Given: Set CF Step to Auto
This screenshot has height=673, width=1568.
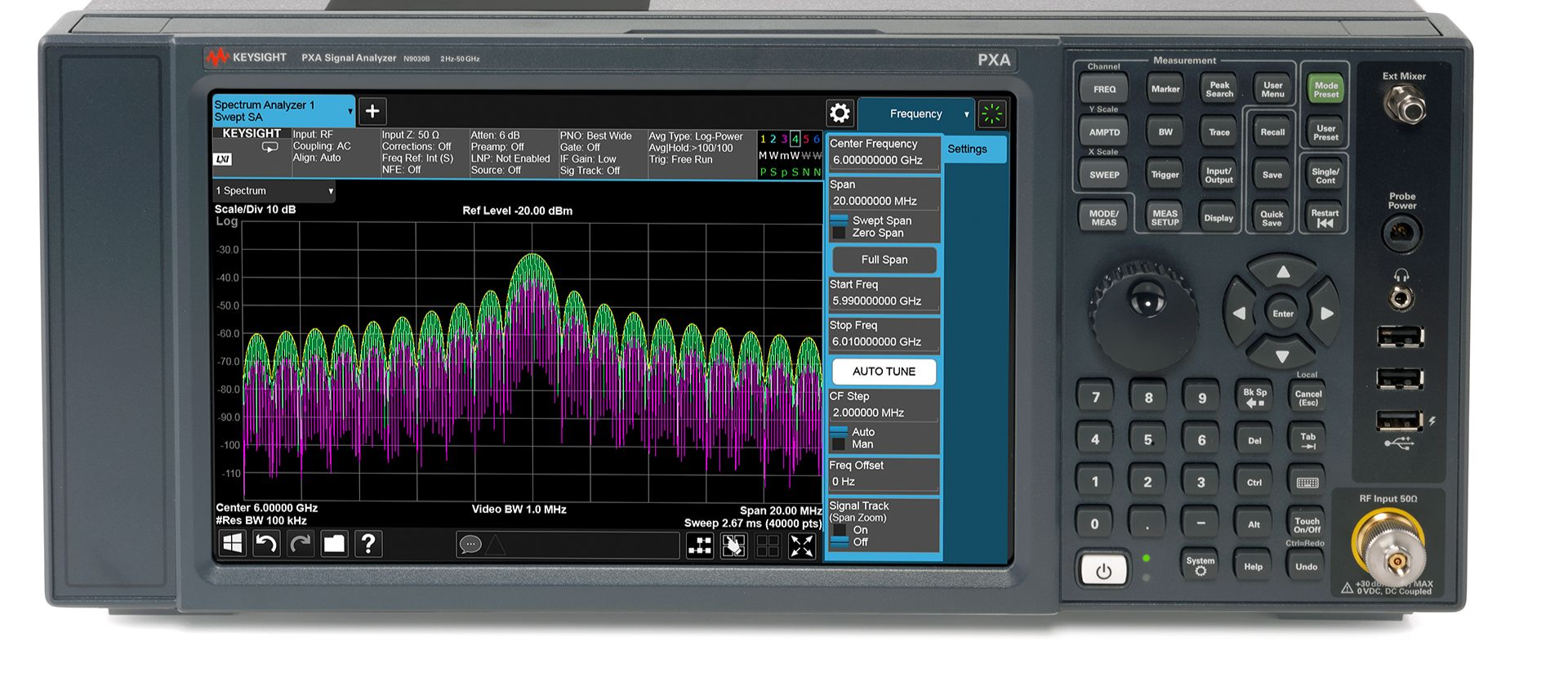Looking at the screenshot, I should [853, 432].
